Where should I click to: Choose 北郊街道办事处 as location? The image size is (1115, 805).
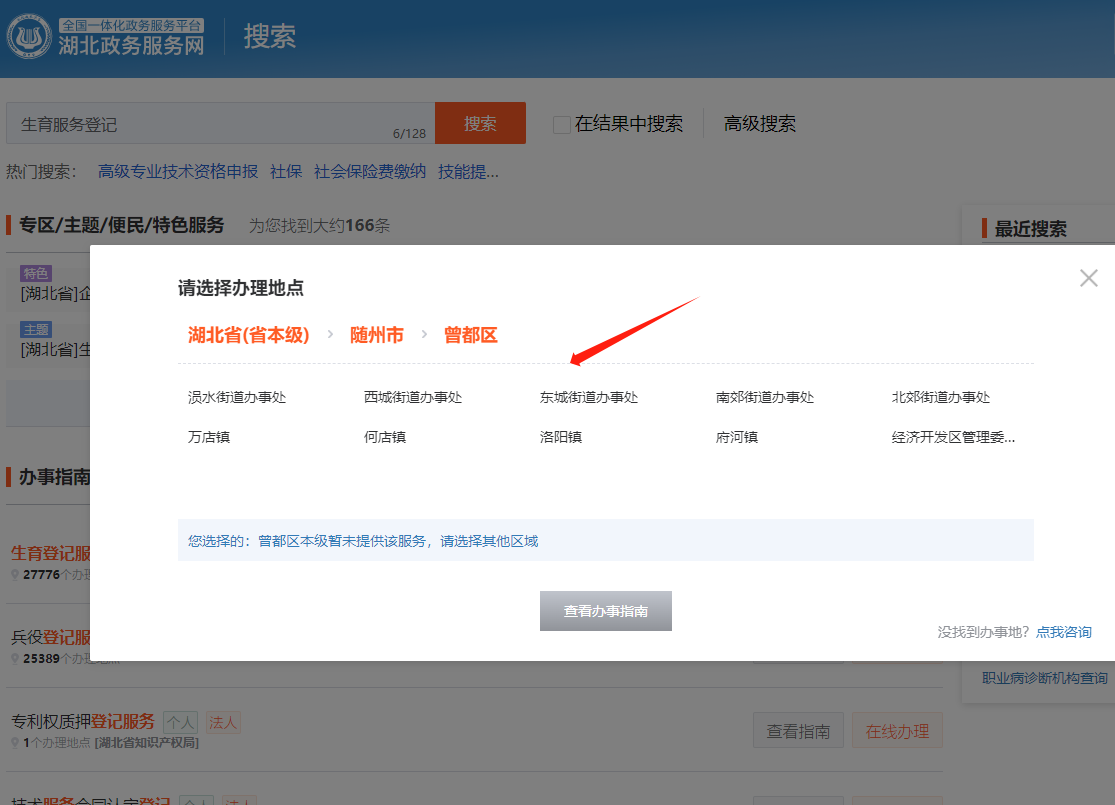(941, 397)
